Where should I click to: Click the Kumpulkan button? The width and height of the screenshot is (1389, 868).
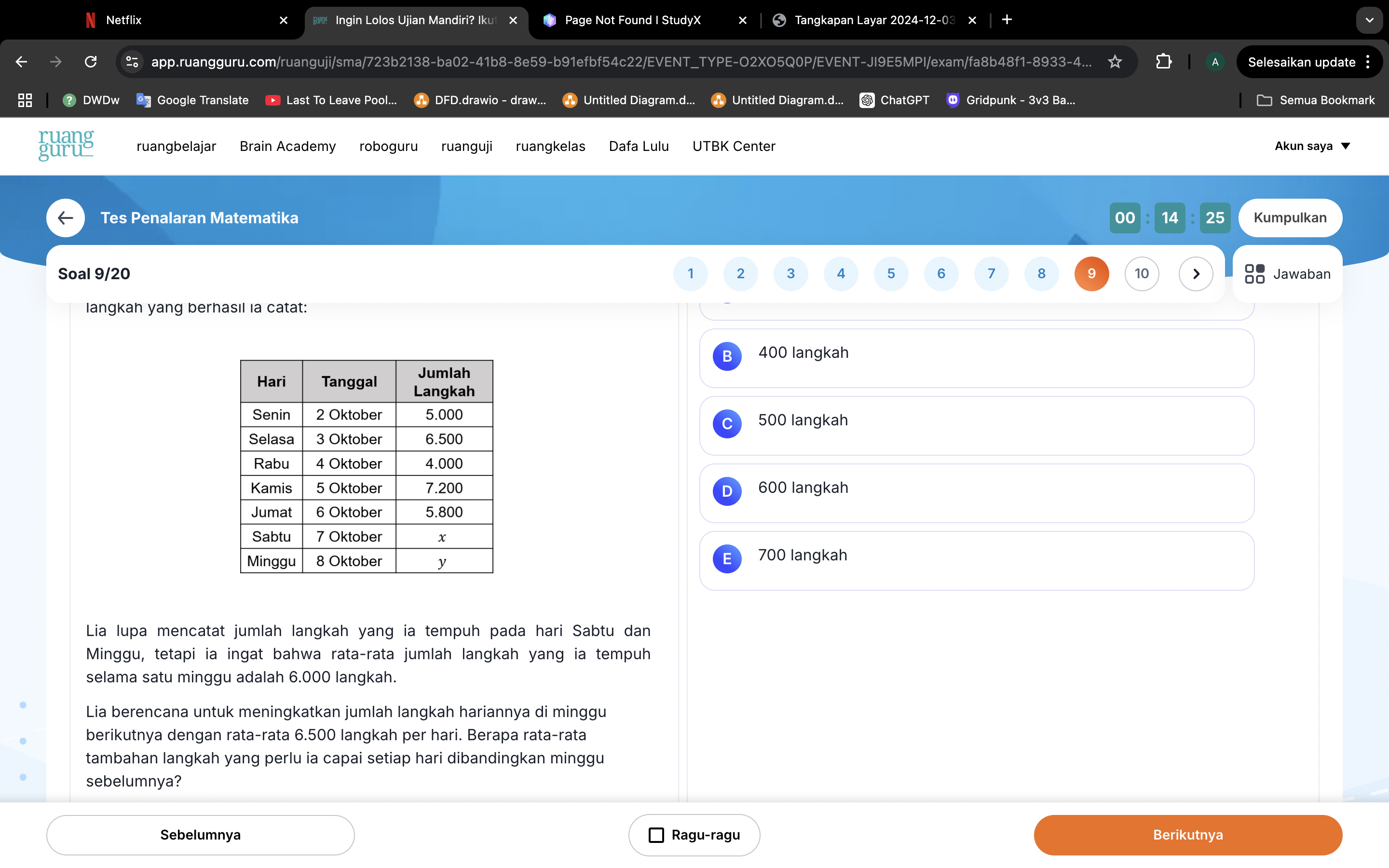click(x=1290, y=217)
